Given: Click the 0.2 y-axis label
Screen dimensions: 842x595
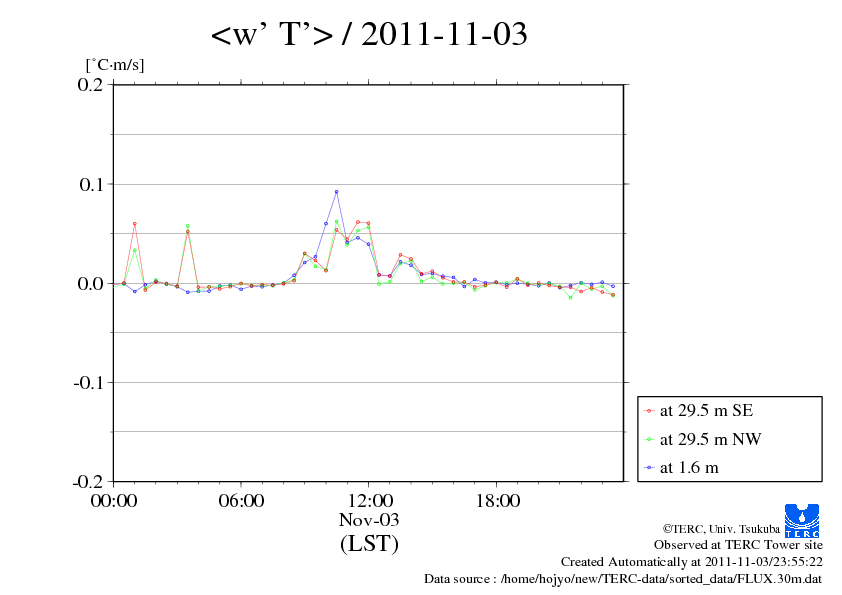Looking at the screenshot, I should pos(90,85).
